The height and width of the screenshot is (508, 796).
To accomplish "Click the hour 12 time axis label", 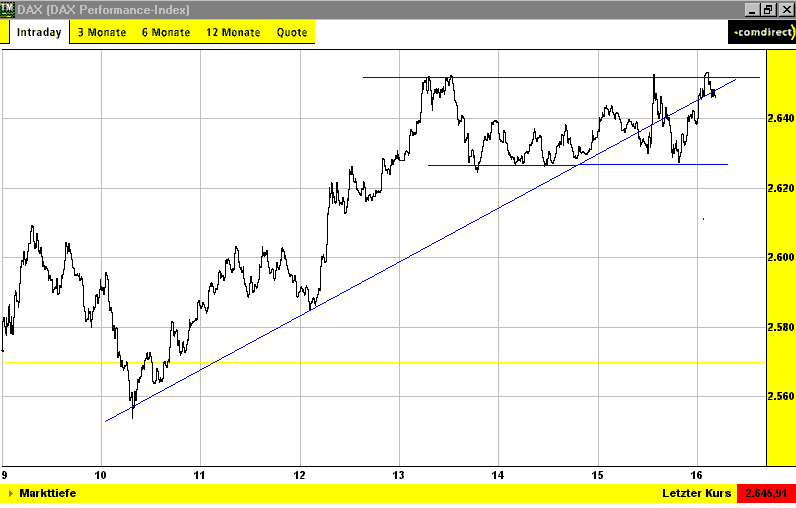I will tap(300, 476).
